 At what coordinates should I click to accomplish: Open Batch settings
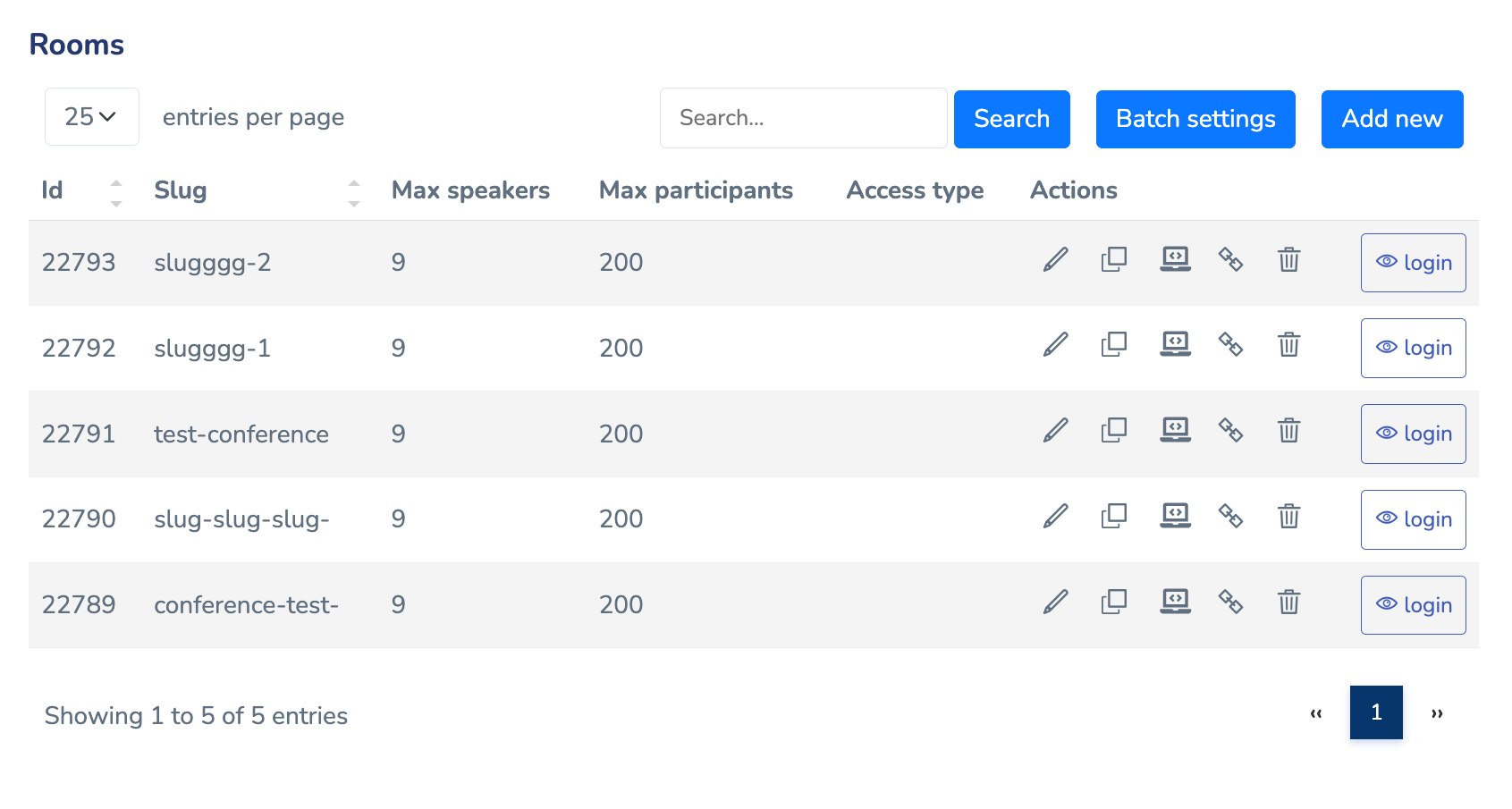click(x=1195, y=119)
